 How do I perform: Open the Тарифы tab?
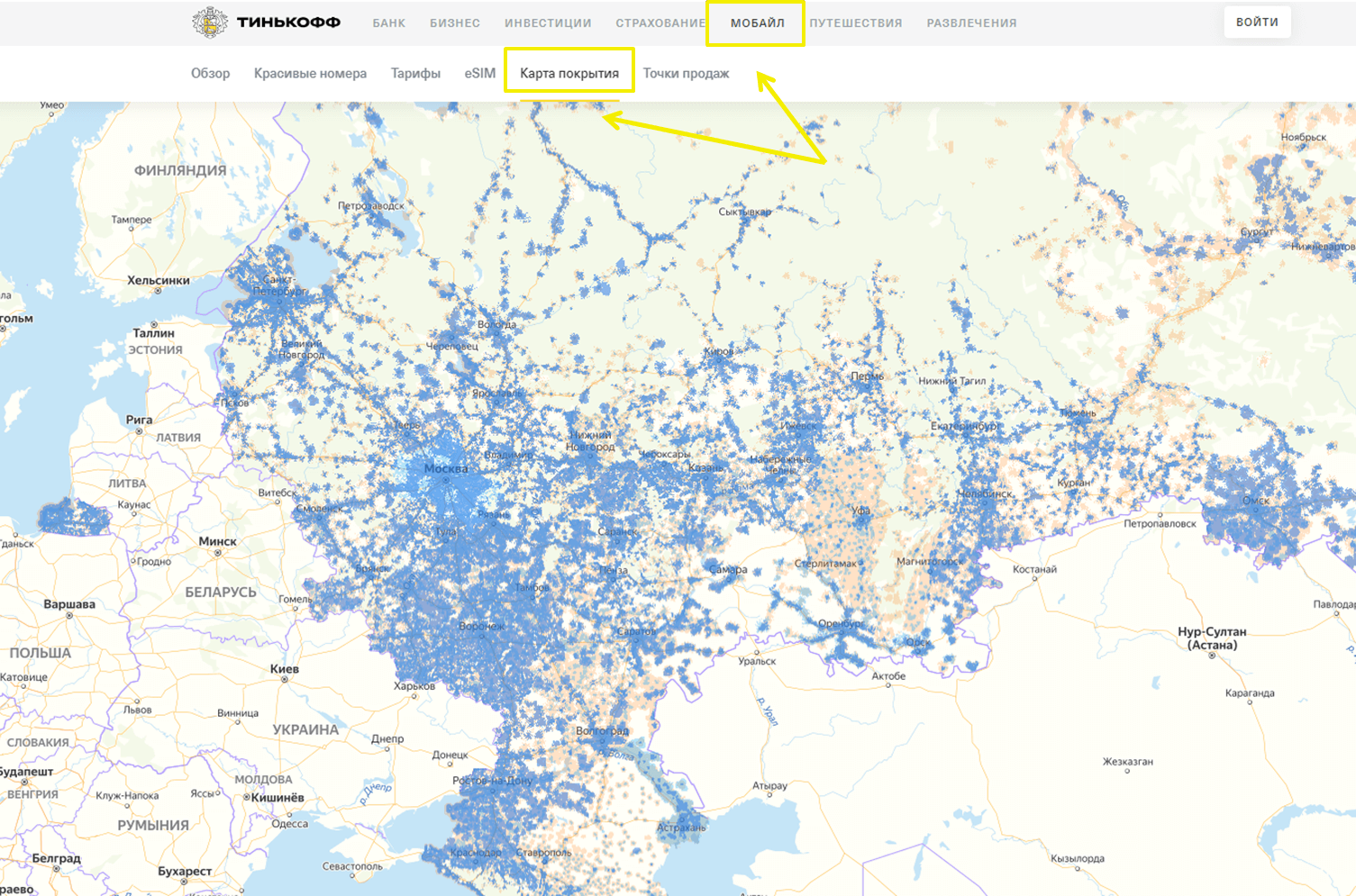(x=415, y=74)
